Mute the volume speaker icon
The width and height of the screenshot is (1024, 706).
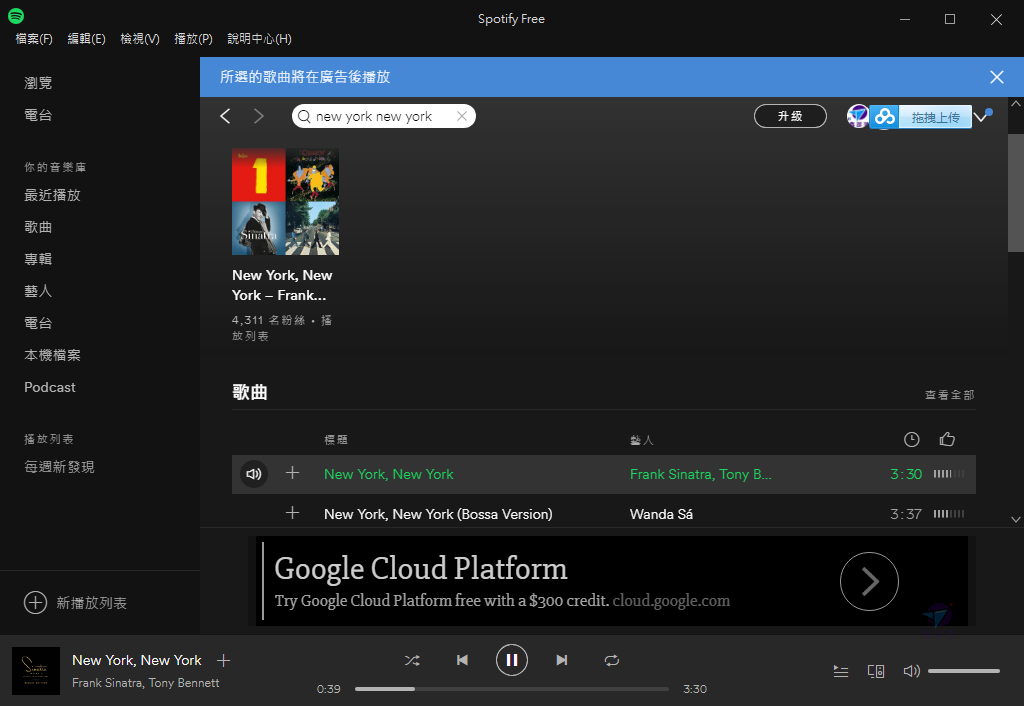point(911,671)
